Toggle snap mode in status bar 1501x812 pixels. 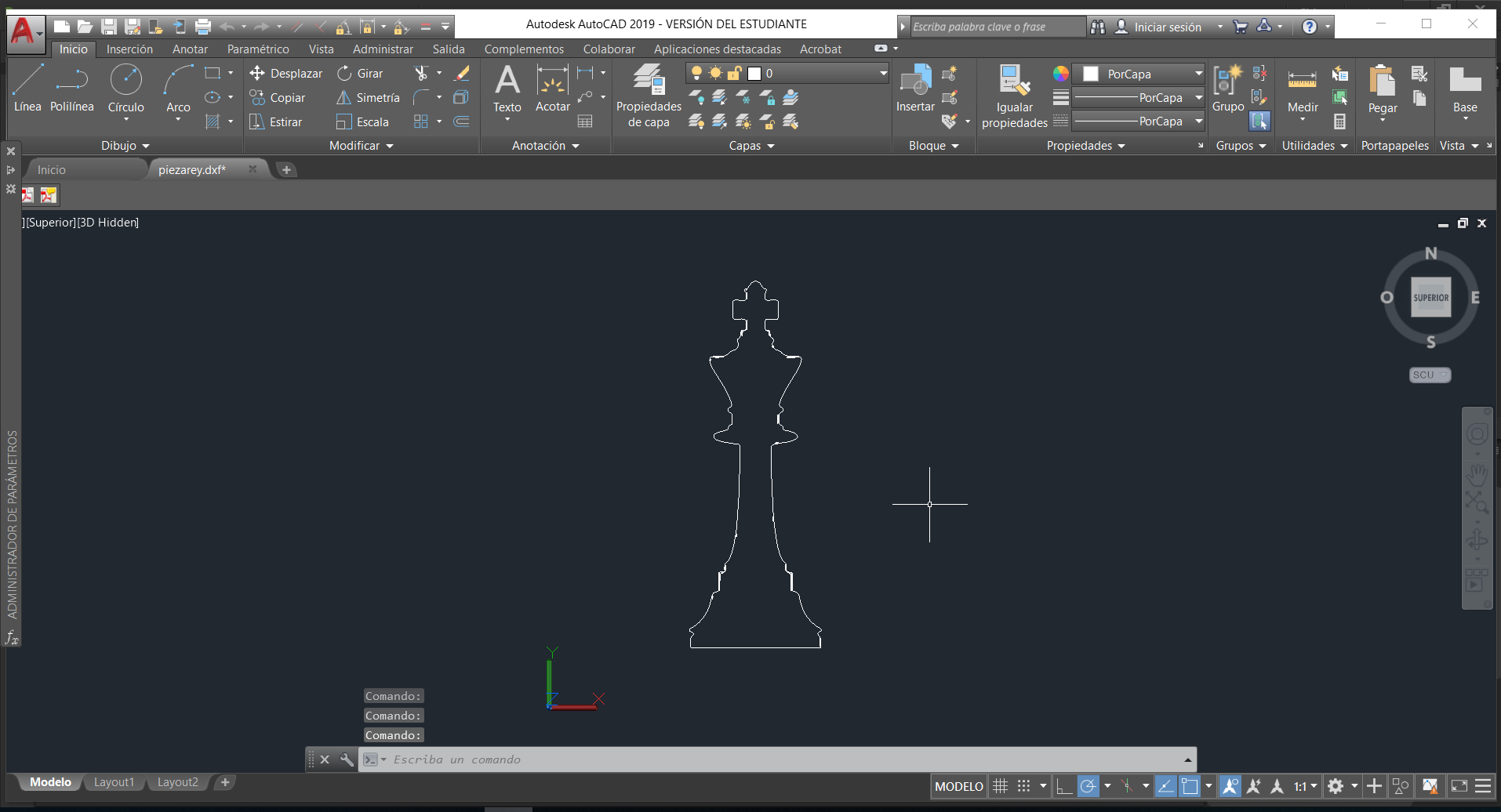[1024, 786]
